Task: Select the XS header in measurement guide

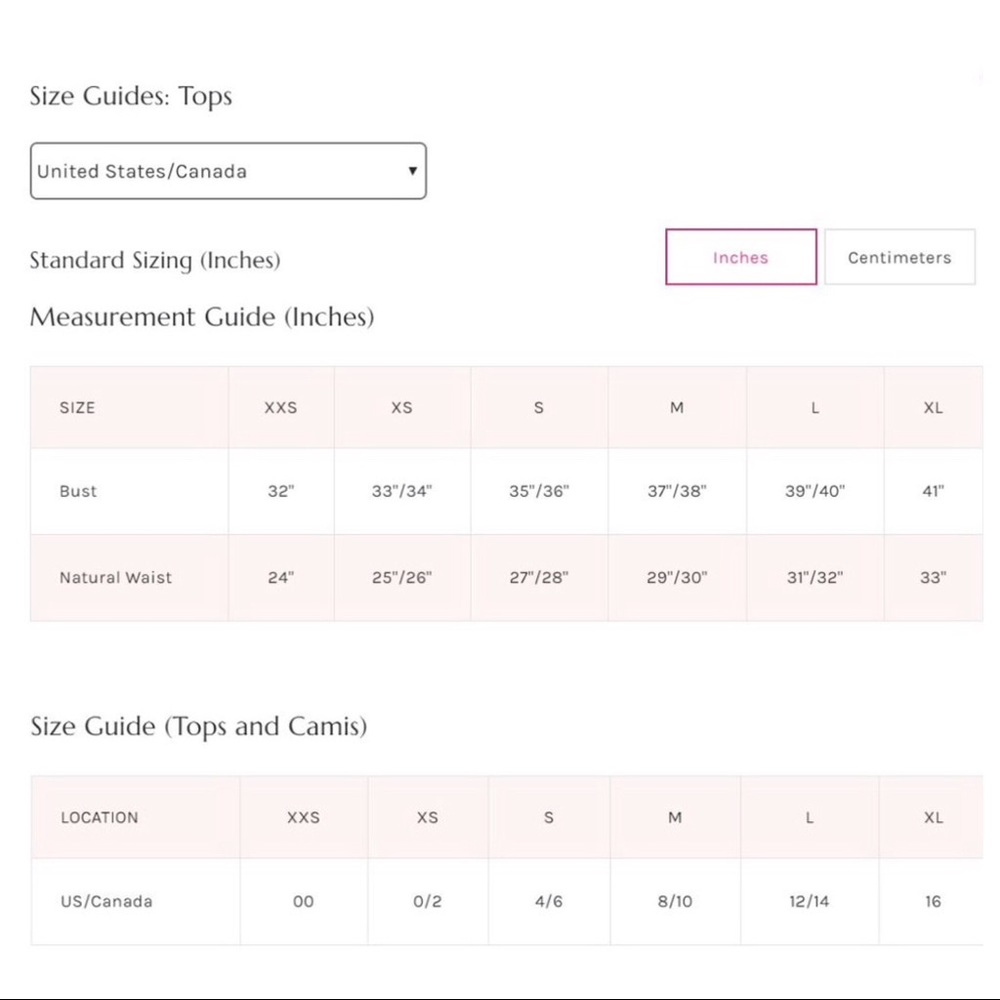Action: (x=402, y=408)
